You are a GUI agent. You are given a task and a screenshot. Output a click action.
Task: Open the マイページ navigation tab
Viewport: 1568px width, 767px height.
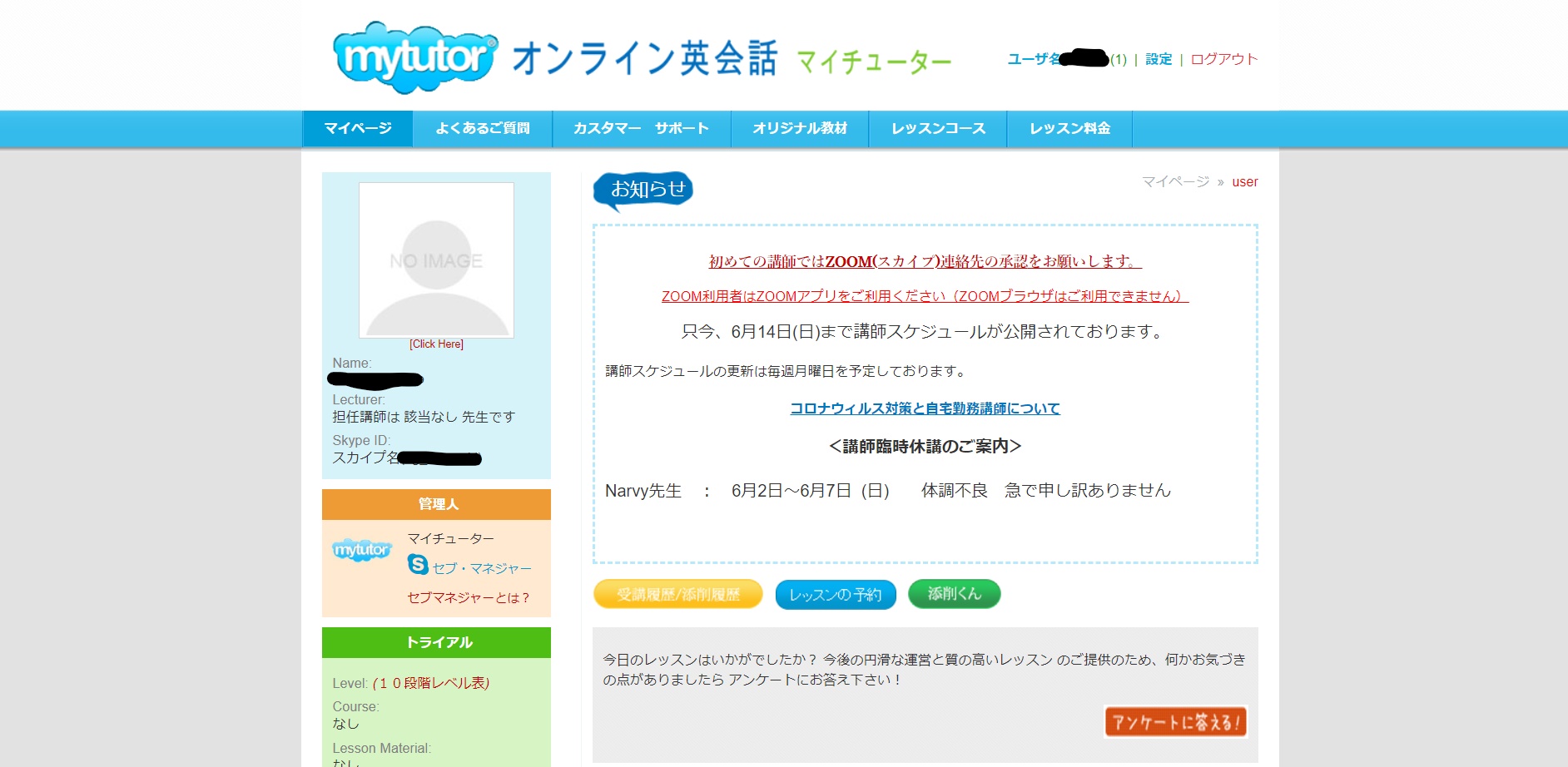click(x=358, y=129)
